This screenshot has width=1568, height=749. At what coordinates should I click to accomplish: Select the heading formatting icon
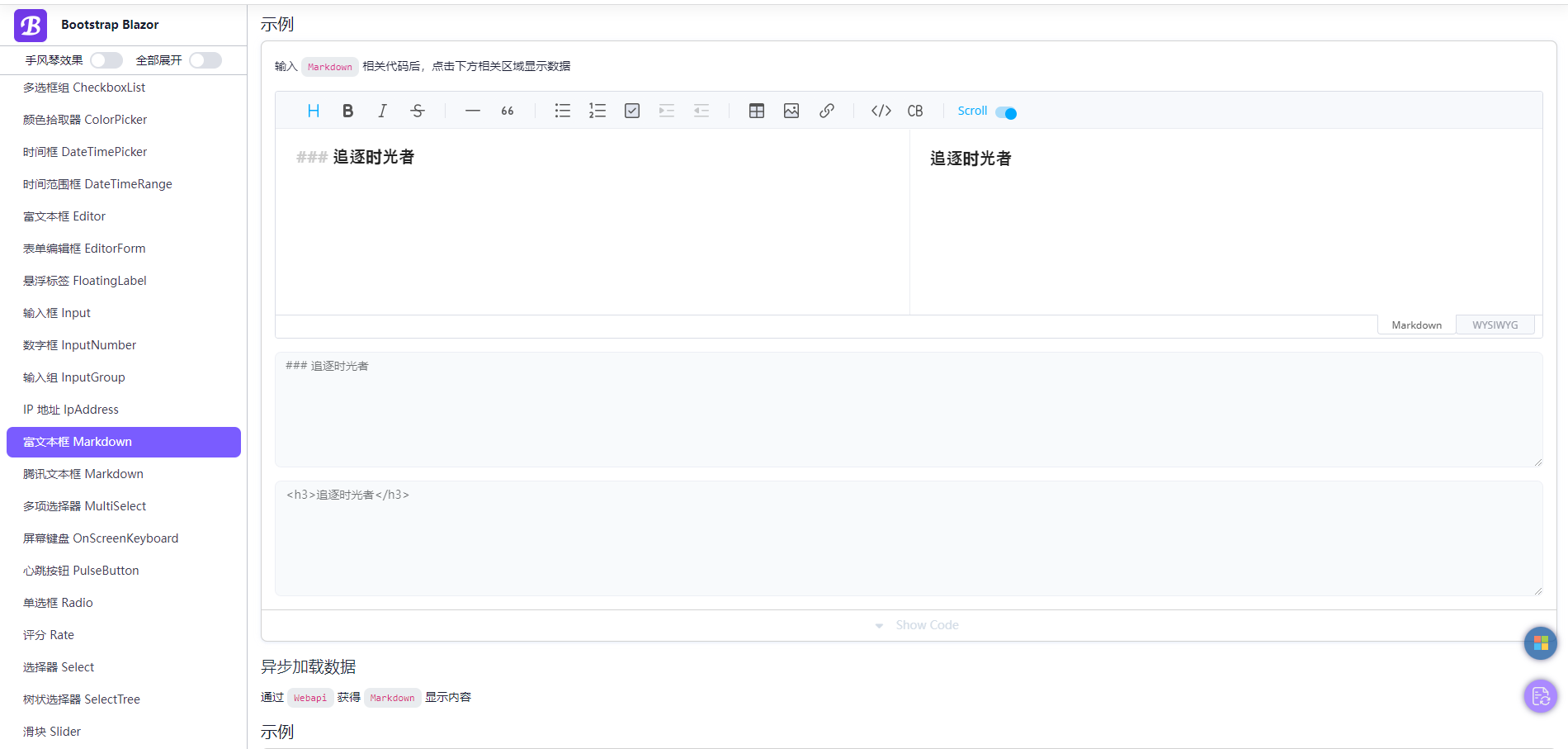(313, 110)
